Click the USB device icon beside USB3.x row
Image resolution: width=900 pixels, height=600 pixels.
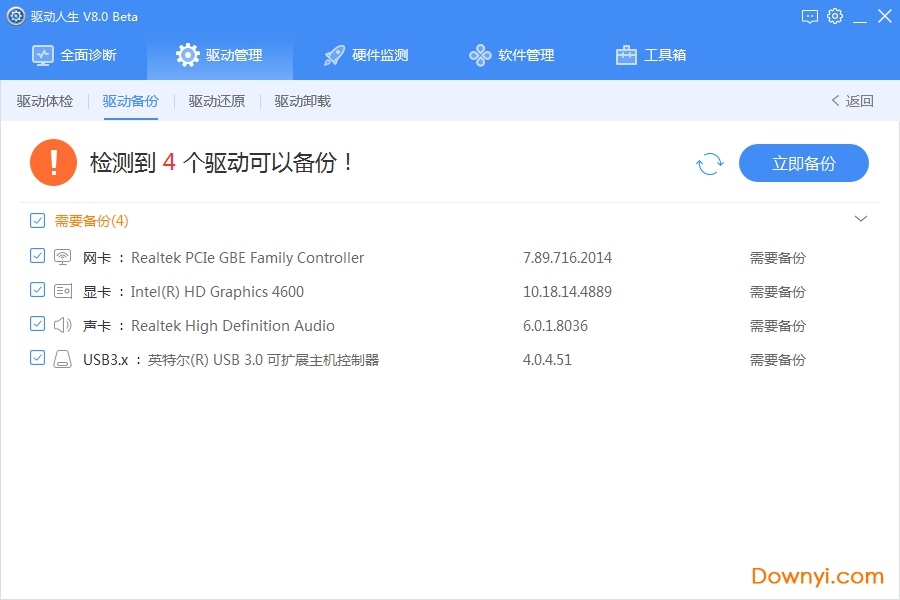click(x=62, y=358)
